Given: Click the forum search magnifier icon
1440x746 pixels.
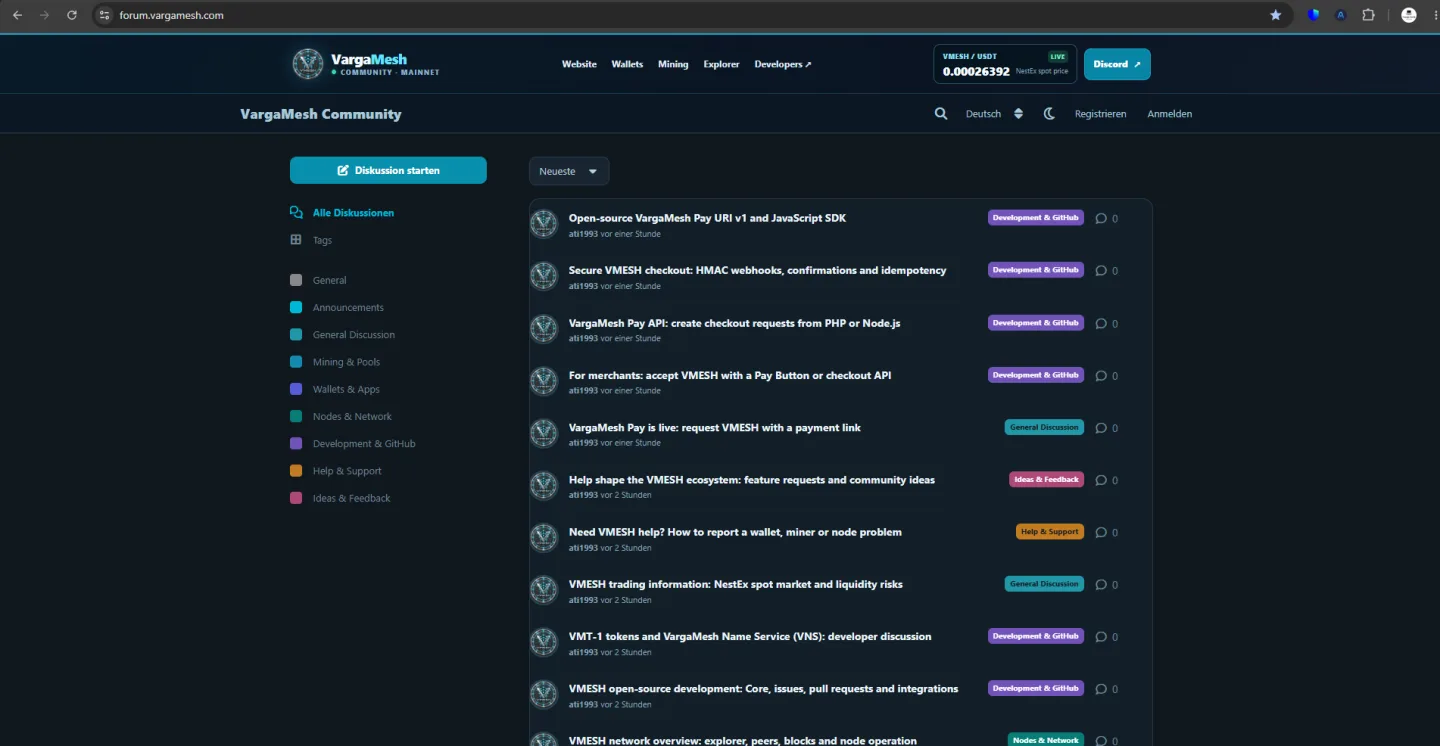Looking at the screenshot, I should pos(941,114).
